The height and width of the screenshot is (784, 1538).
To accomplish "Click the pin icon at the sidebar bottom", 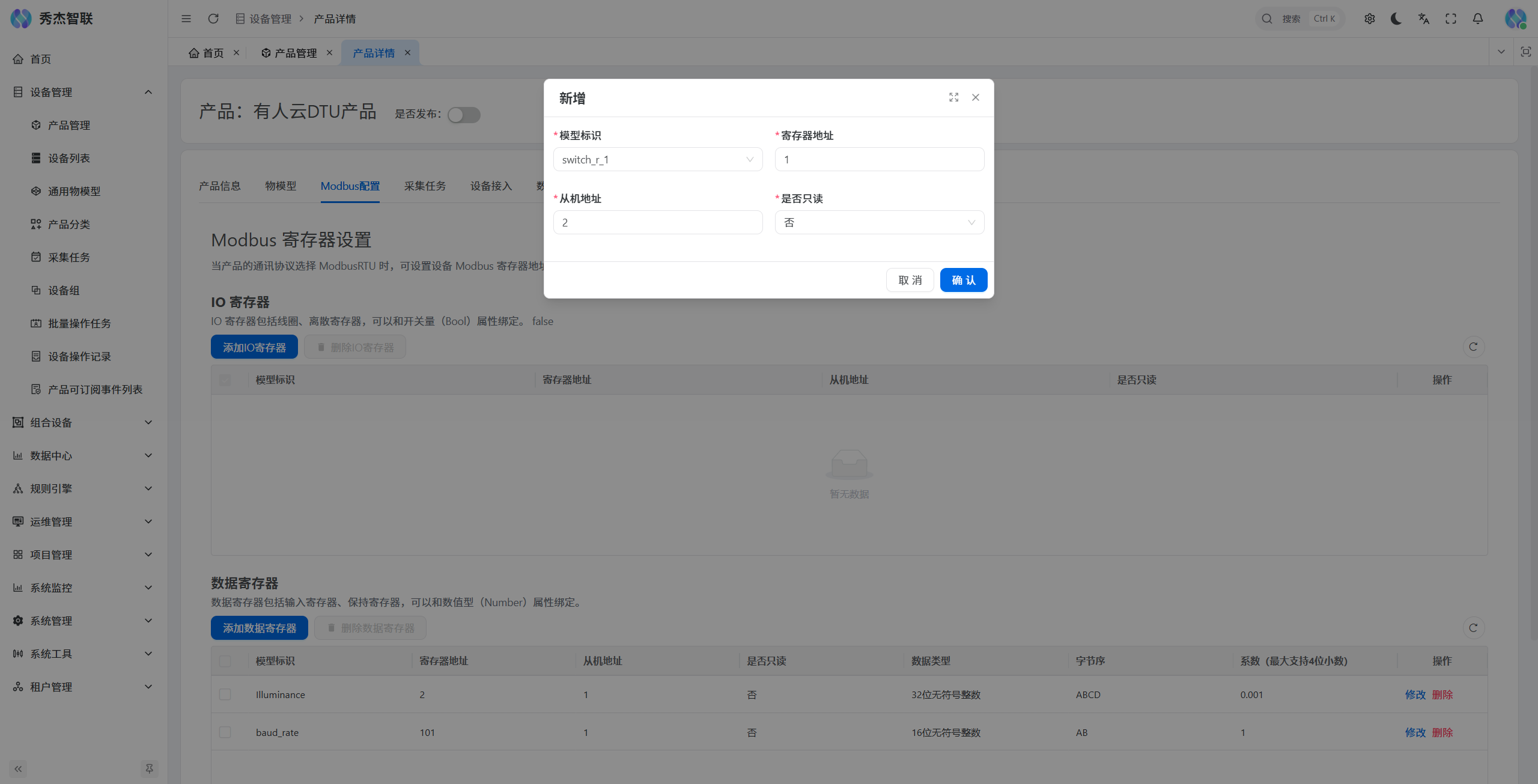I will [149, 768].
